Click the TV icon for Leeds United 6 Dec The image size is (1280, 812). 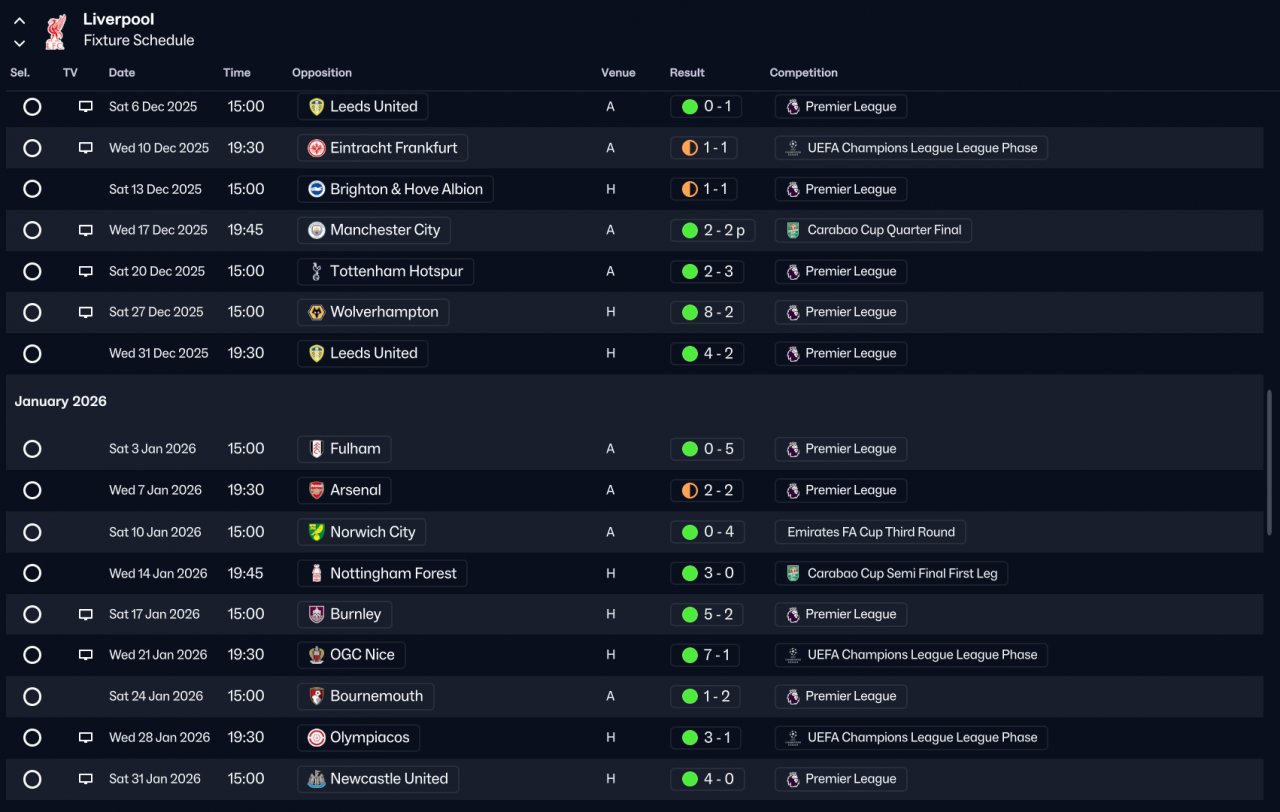[x=86, y=107]
